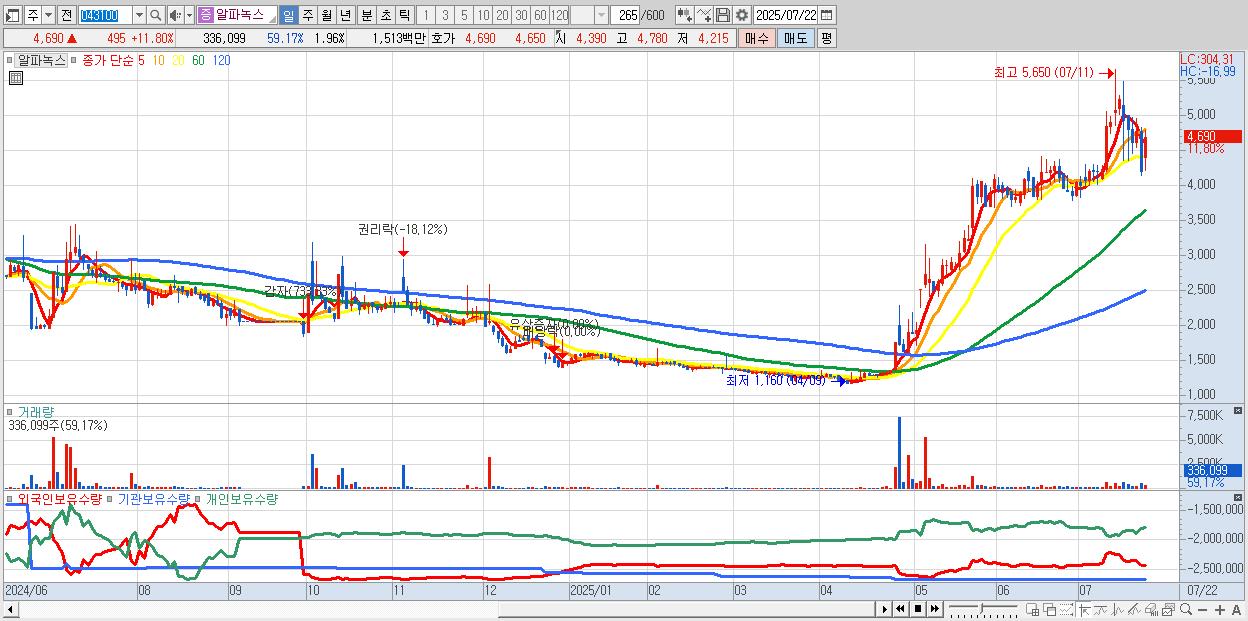This screenshot has width=1248, height=621.
Task: Expand the stock code 043100 dropdown arrow
Action: [x=139, y=15]
